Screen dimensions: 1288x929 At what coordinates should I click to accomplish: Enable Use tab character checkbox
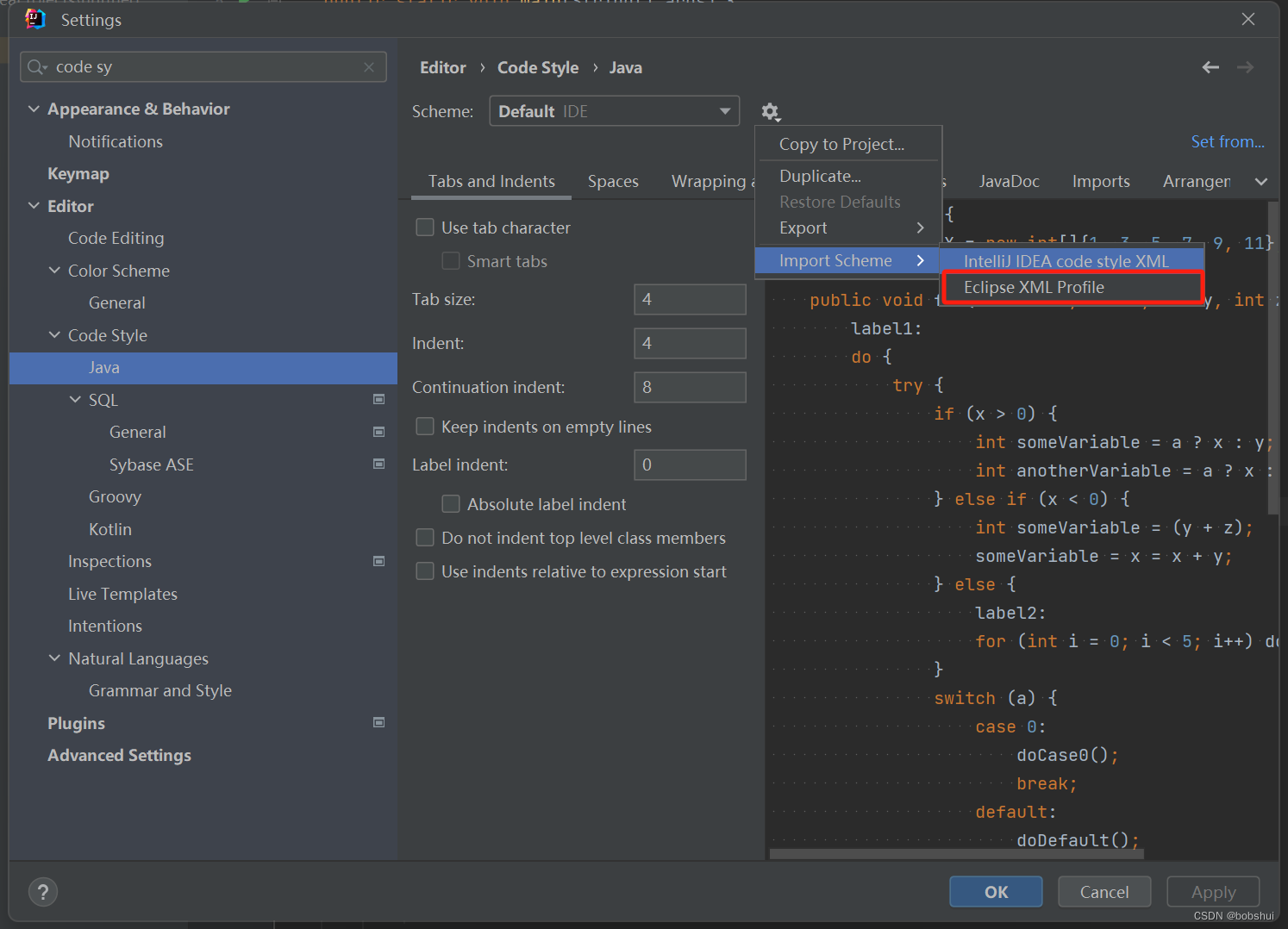pos(425,228)
